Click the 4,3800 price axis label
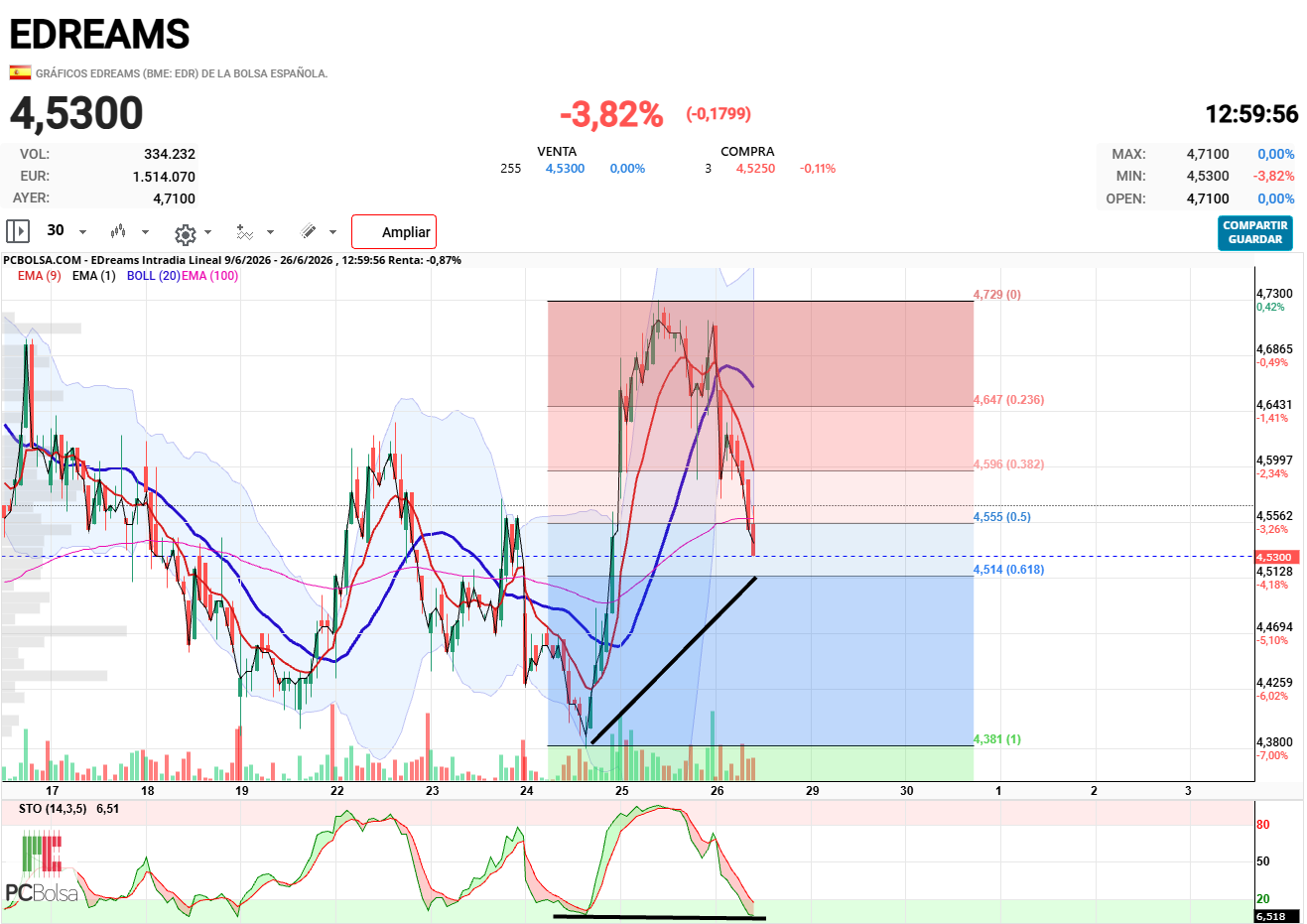1307x924 pixels. pos(1274,742)
